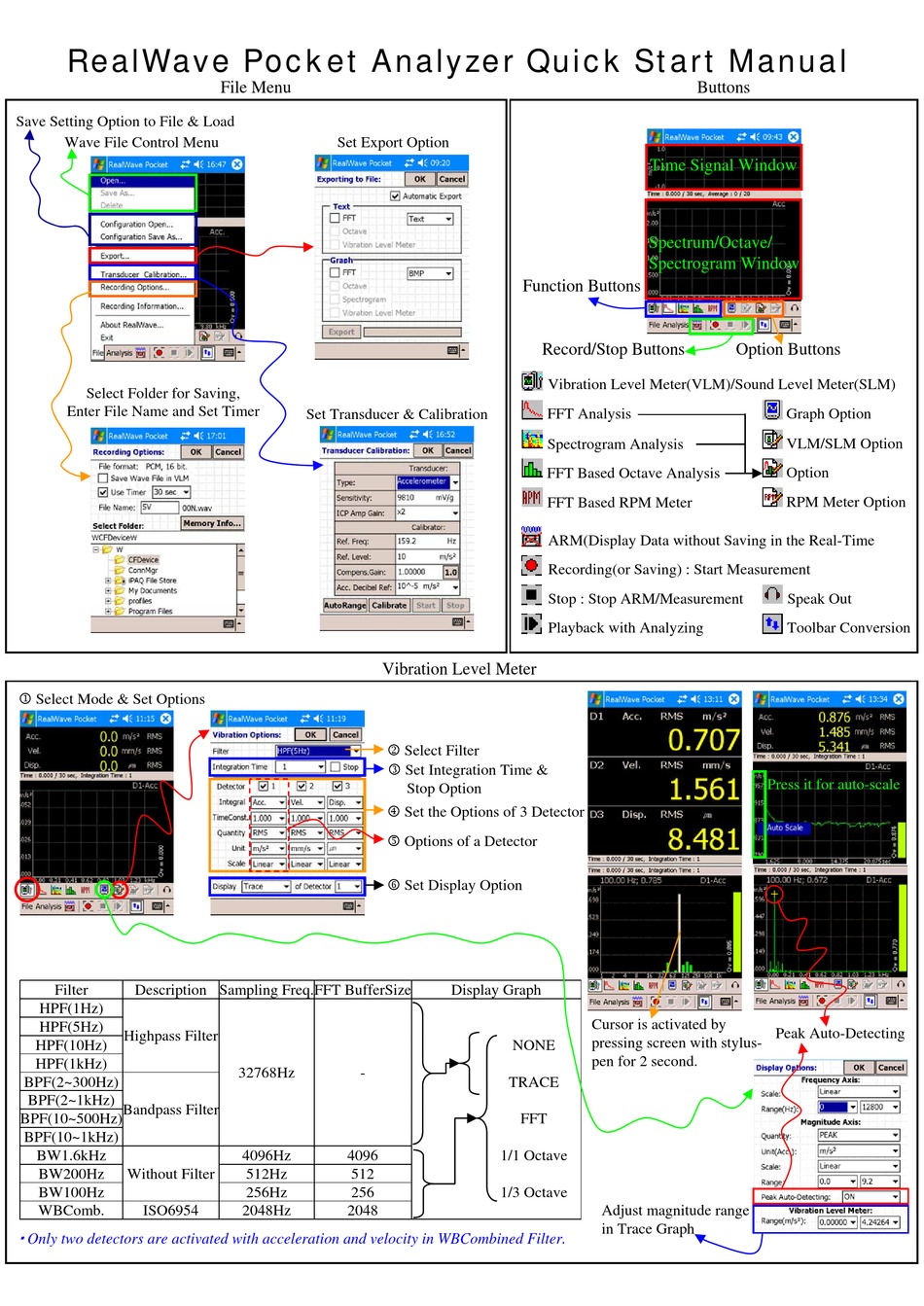Click the File Name input field
Viewport: 924px width, 1306px height.
(160, 508)
